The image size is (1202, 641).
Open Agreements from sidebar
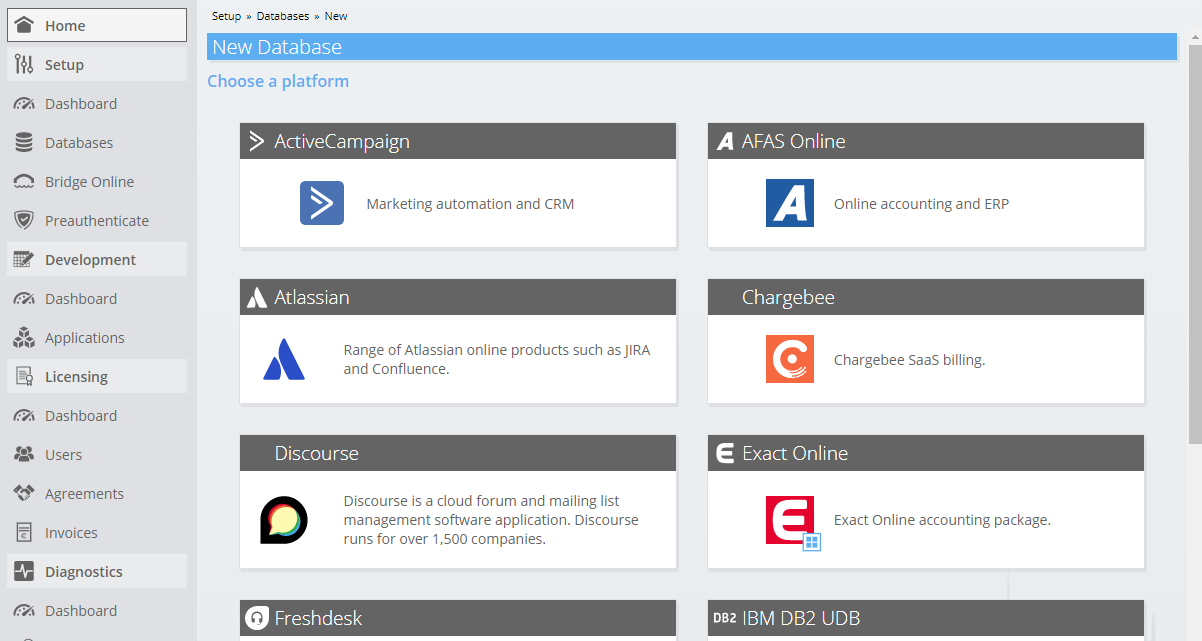97,494
